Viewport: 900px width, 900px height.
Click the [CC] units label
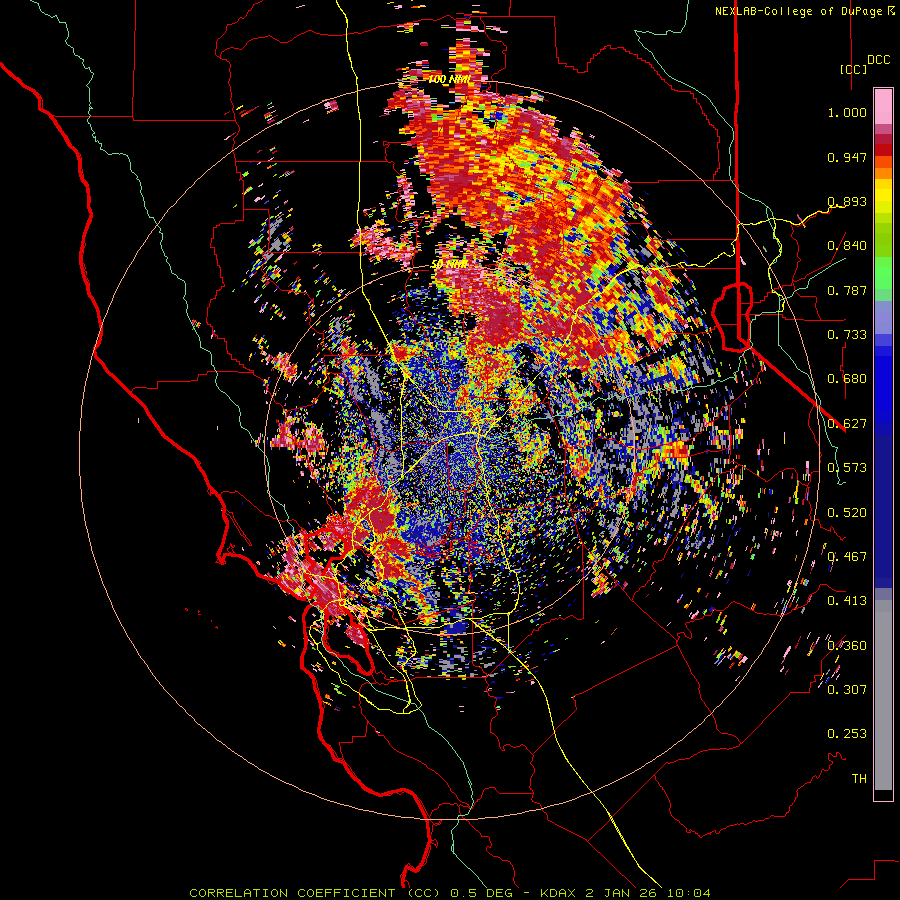pyautogui.click(x=853, y=69)
